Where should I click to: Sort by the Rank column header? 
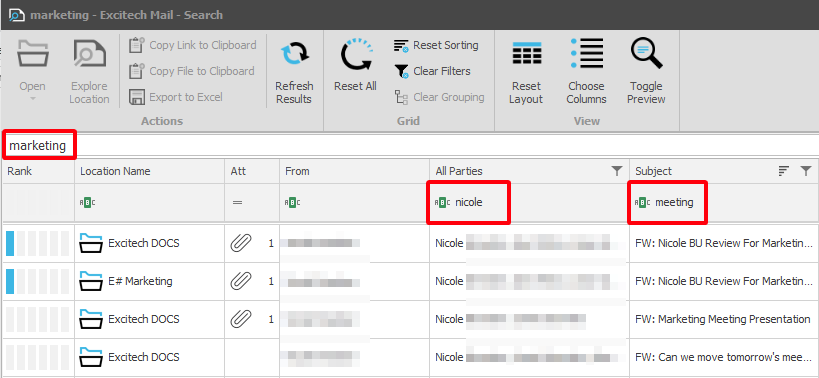click(x=39, y=171)
